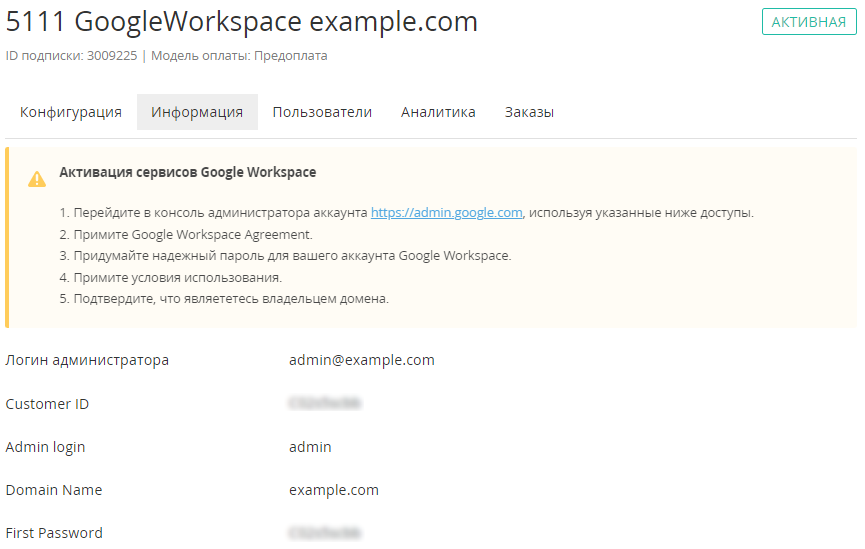The image size is (865, 549).
Task: Click the Активация сервисов Google Workspace heading
Action: (x=188, y=172)
